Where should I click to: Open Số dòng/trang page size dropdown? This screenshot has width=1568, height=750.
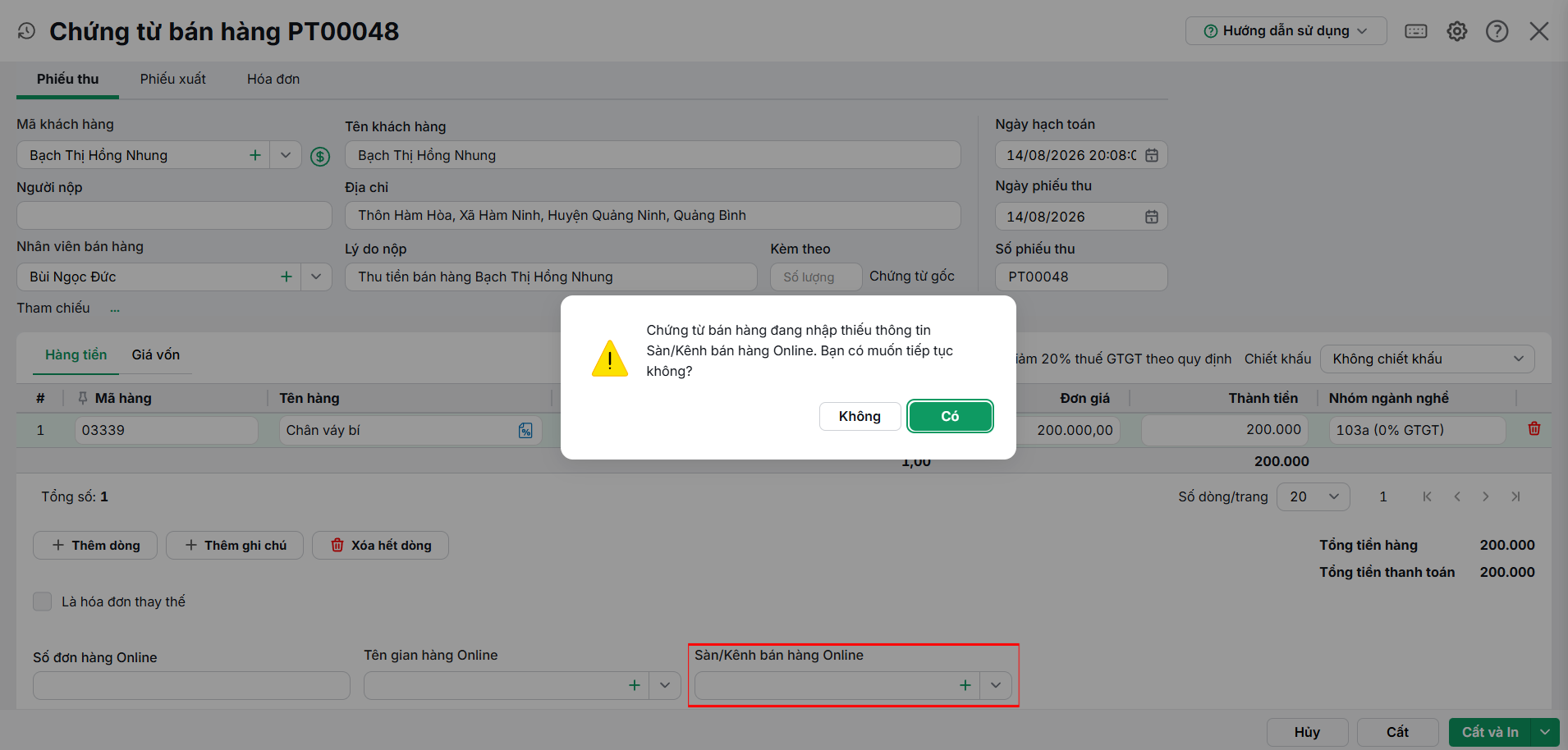(1314, 496)
